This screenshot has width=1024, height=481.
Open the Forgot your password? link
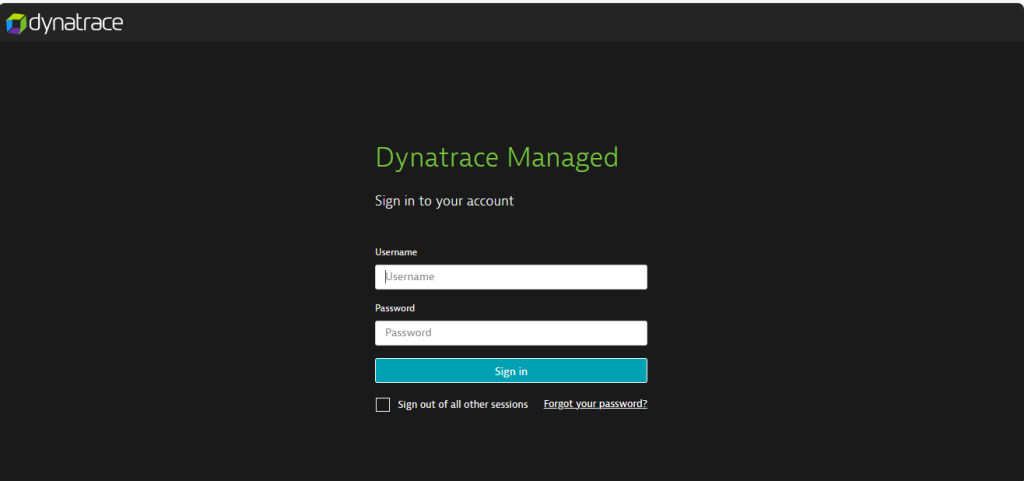coord(595,404)
